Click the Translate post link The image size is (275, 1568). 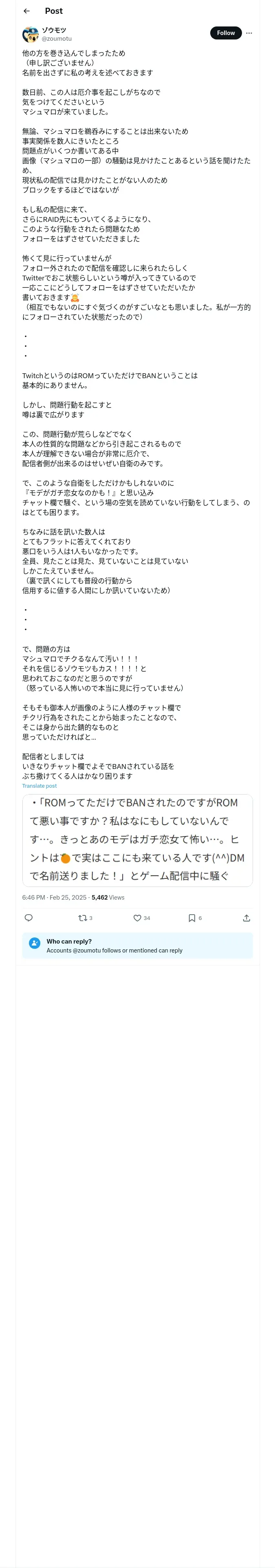tap(39, 786)
